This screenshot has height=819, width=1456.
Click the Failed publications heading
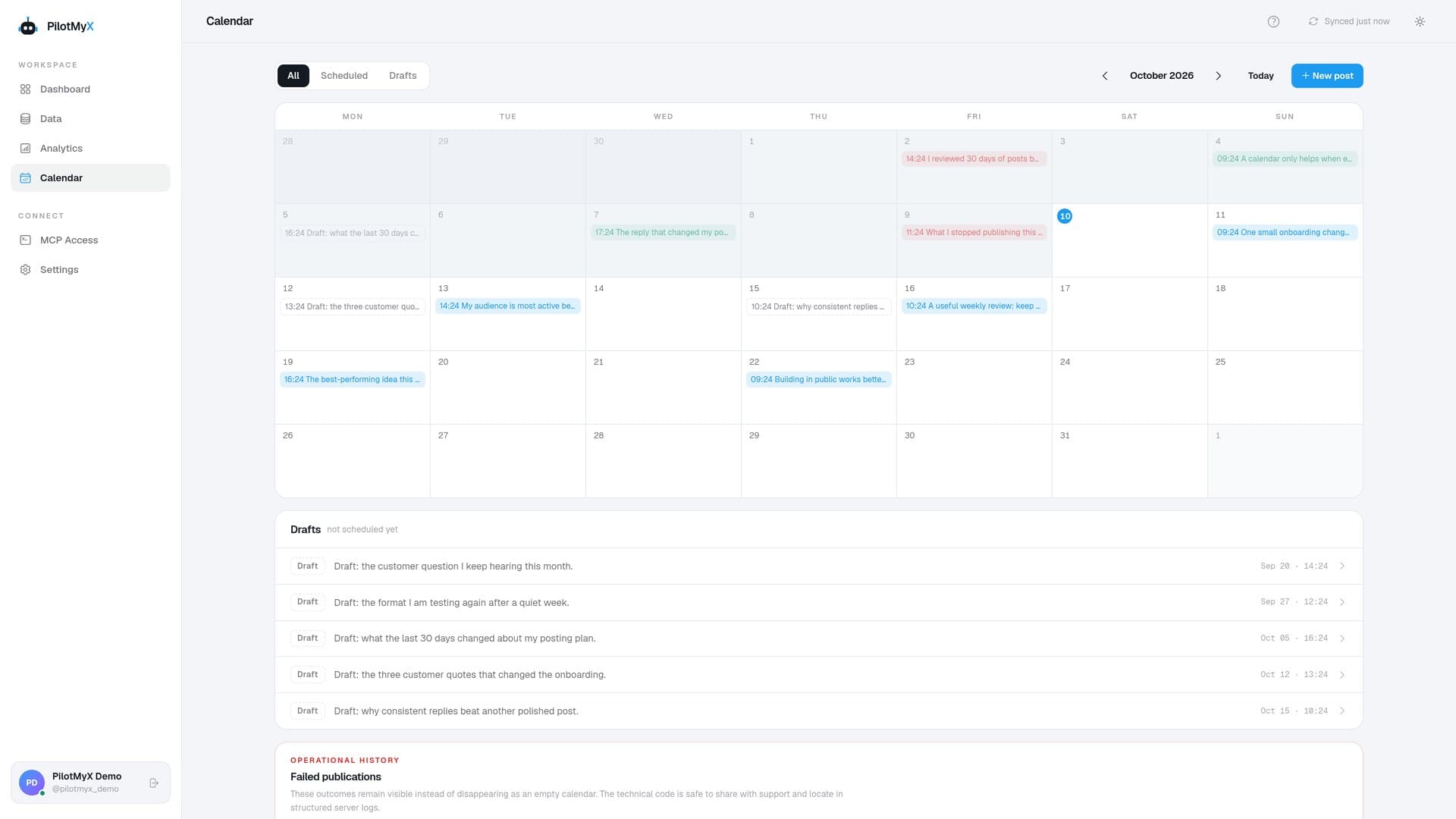(x=336, y=777)
